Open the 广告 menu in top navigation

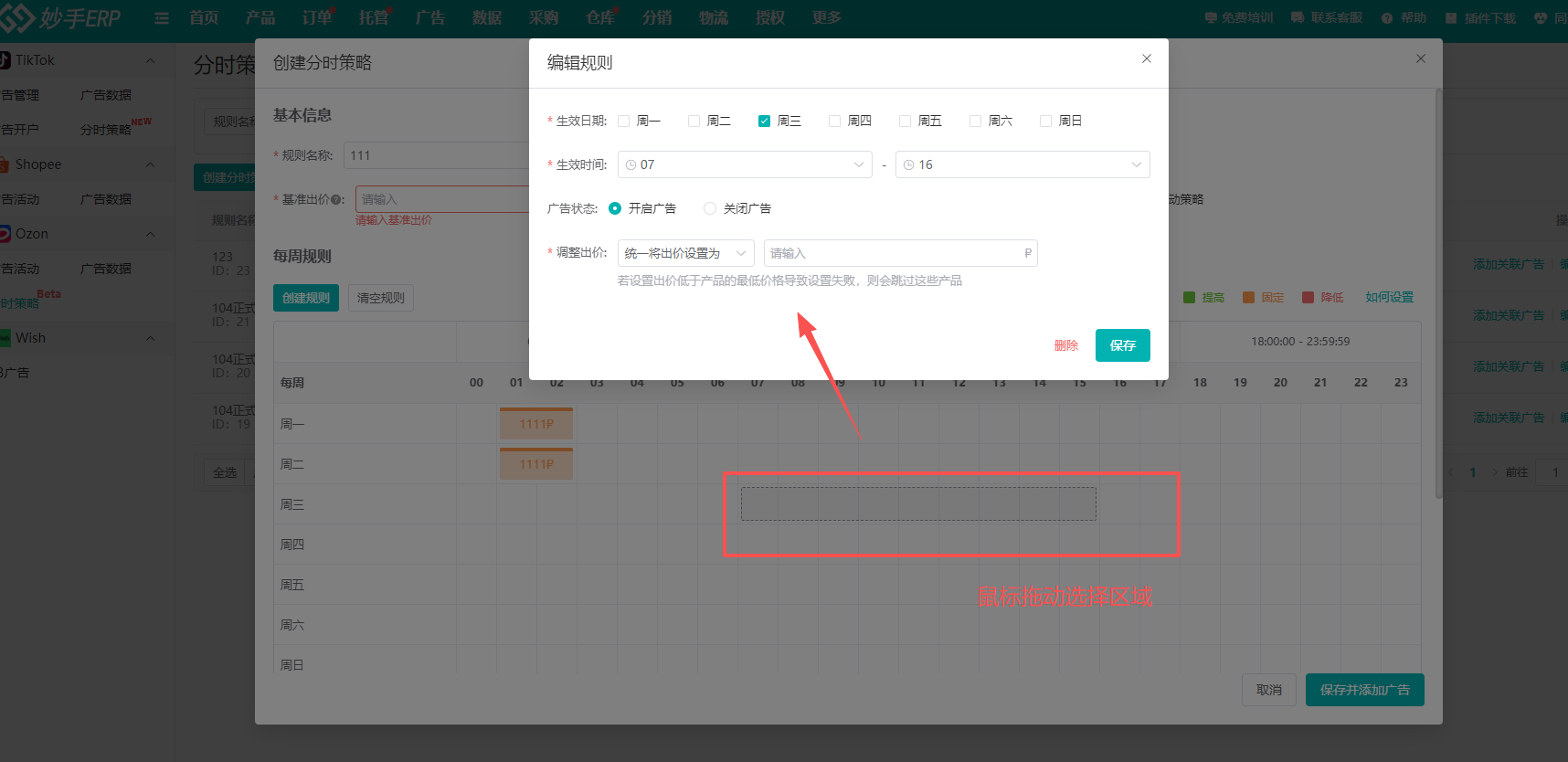coord(429,18)
